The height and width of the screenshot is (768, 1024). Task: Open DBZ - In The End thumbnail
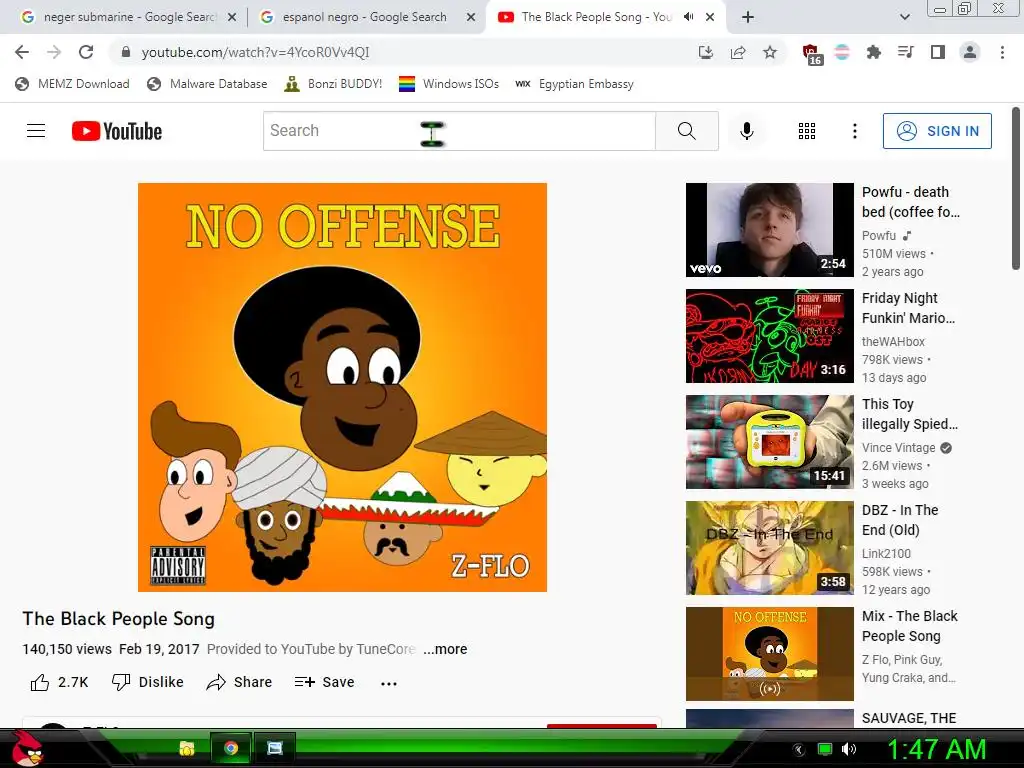(769, 548)
